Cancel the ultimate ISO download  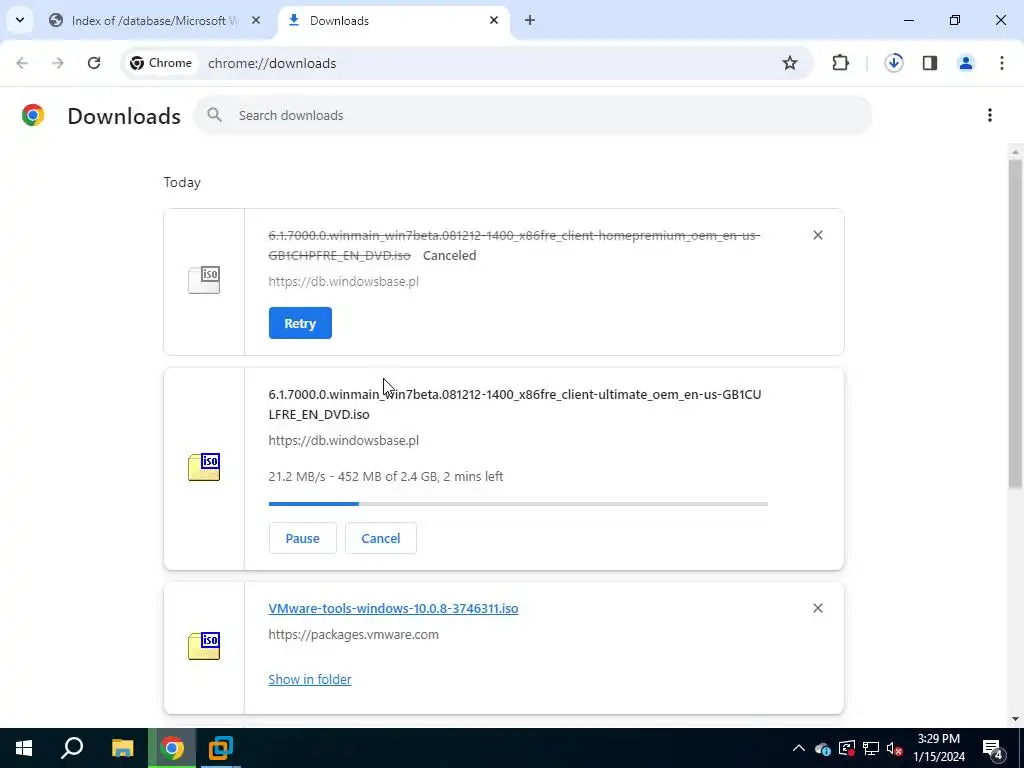(x=381, y=538)
